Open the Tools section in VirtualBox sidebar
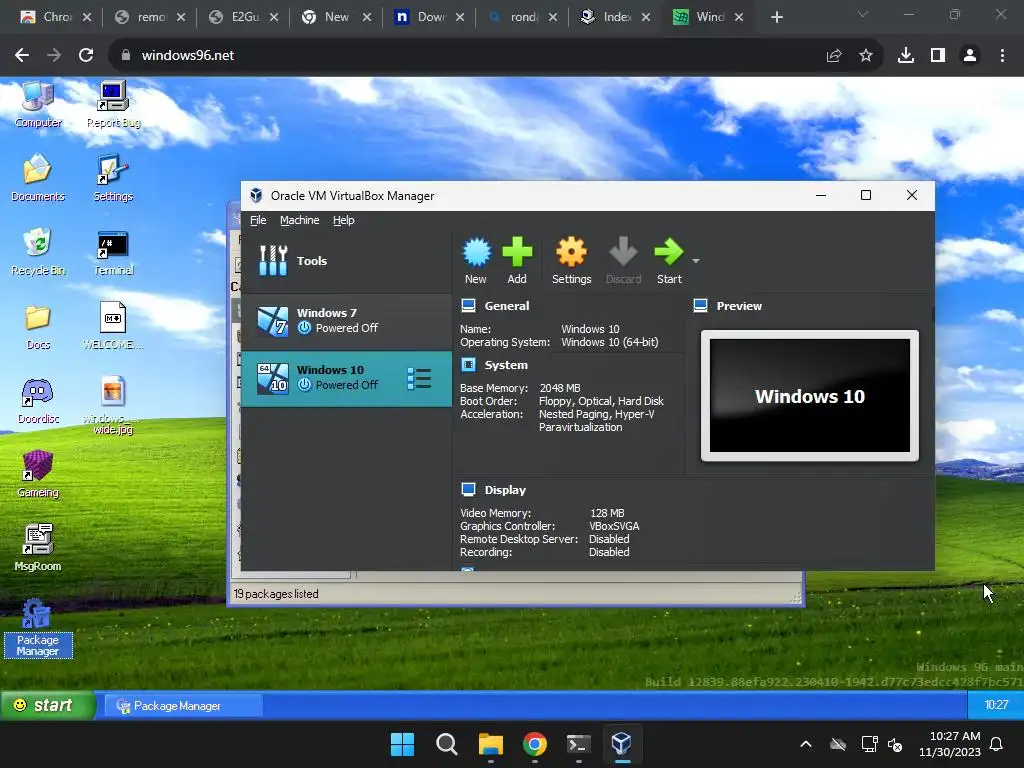The width and height of the screenshot is (1024, 768). 346,261
